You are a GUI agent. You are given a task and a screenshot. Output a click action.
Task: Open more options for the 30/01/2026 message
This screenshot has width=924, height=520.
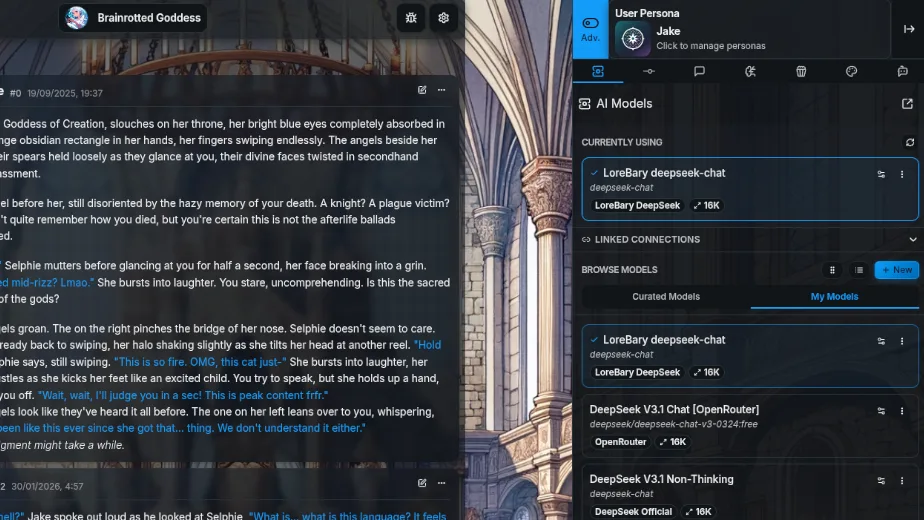[x=441, y=483]
